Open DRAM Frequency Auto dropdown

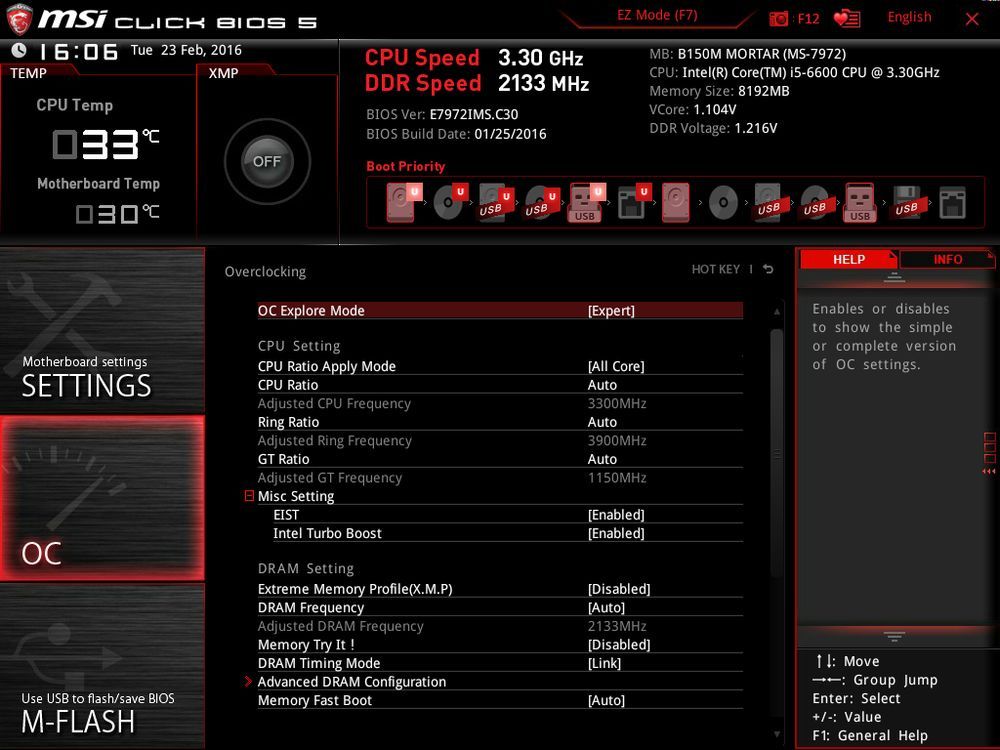pos(606,608)
